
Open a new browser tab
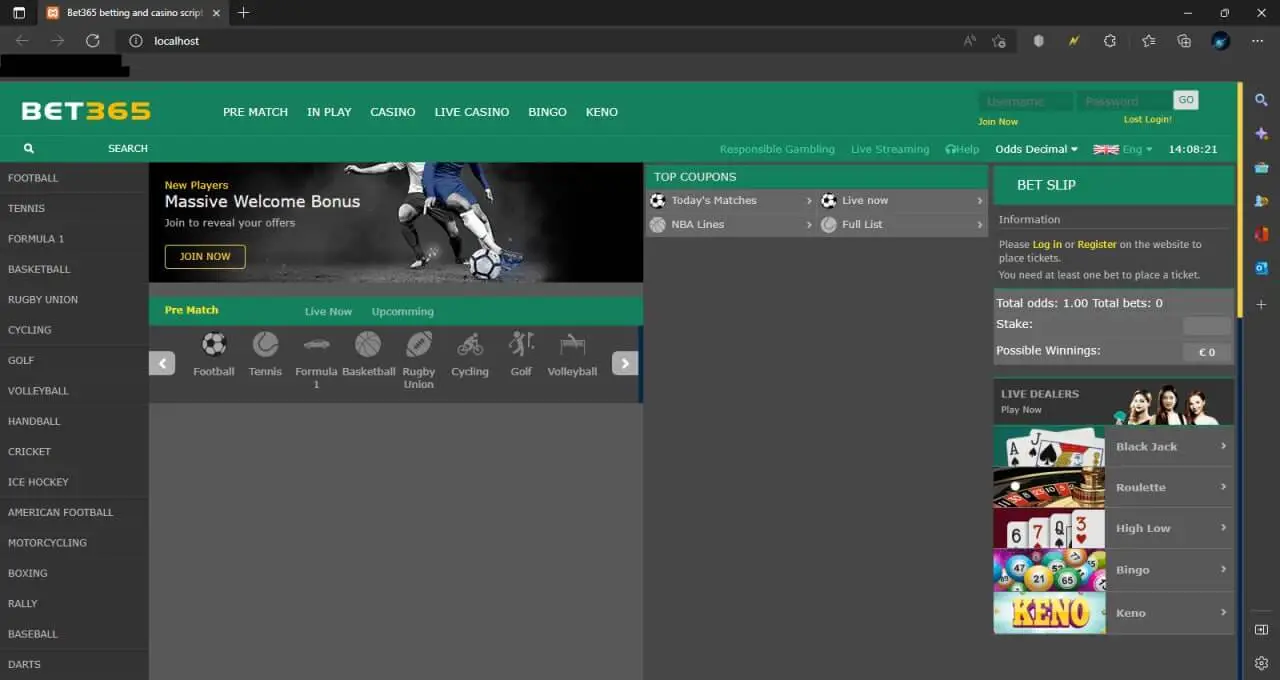(x=243, y=13)
